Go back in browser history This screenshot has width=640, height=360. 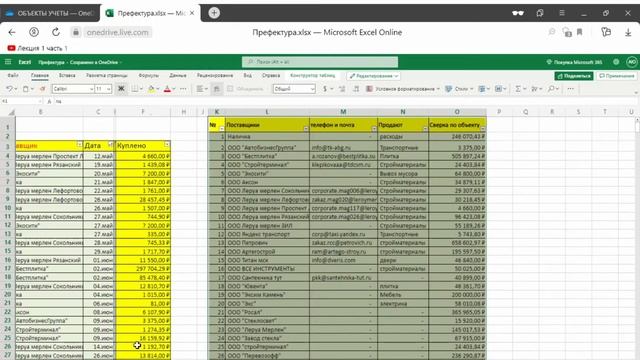pos(12,32)
